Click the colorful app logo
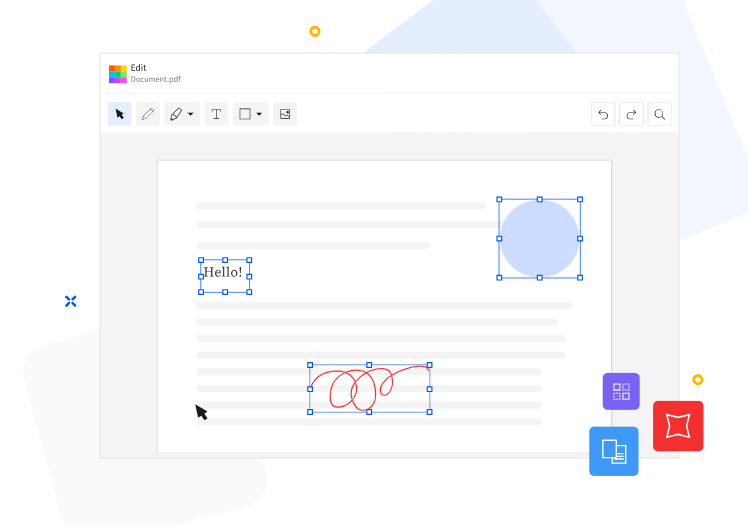 117,74
